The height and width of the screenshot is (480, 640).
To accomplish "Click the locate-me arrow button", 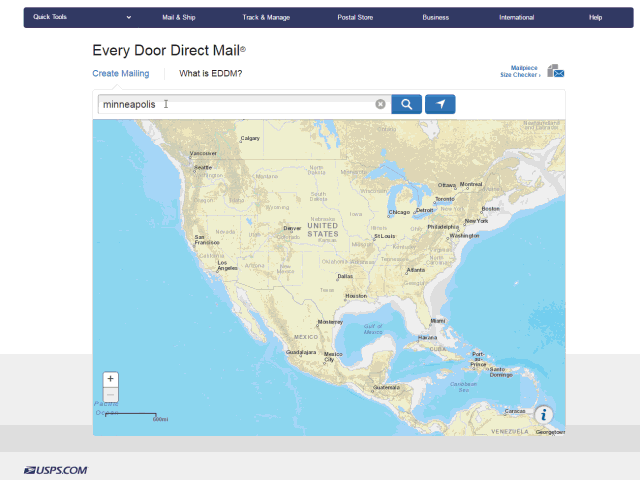I will (x=440, y=104).
